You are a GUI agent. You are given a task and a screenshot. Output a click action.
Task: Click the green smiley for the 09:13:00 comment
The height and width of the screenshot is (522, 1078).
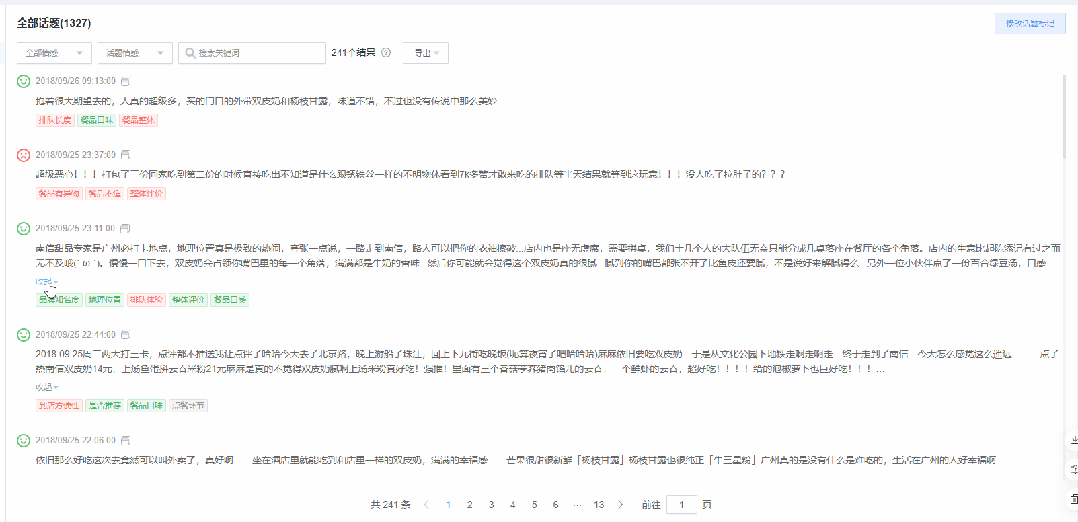(23, 81)
